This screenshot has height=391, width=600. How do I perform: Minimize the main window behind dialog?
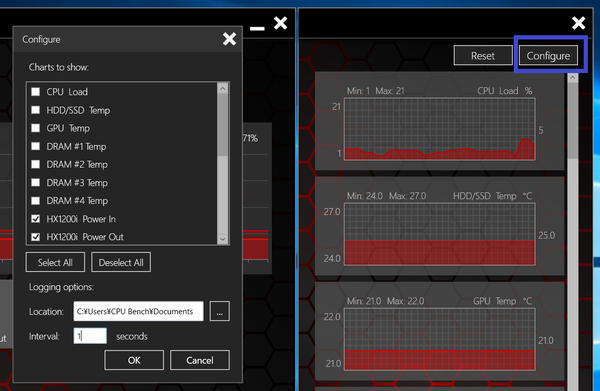point(257,28)
